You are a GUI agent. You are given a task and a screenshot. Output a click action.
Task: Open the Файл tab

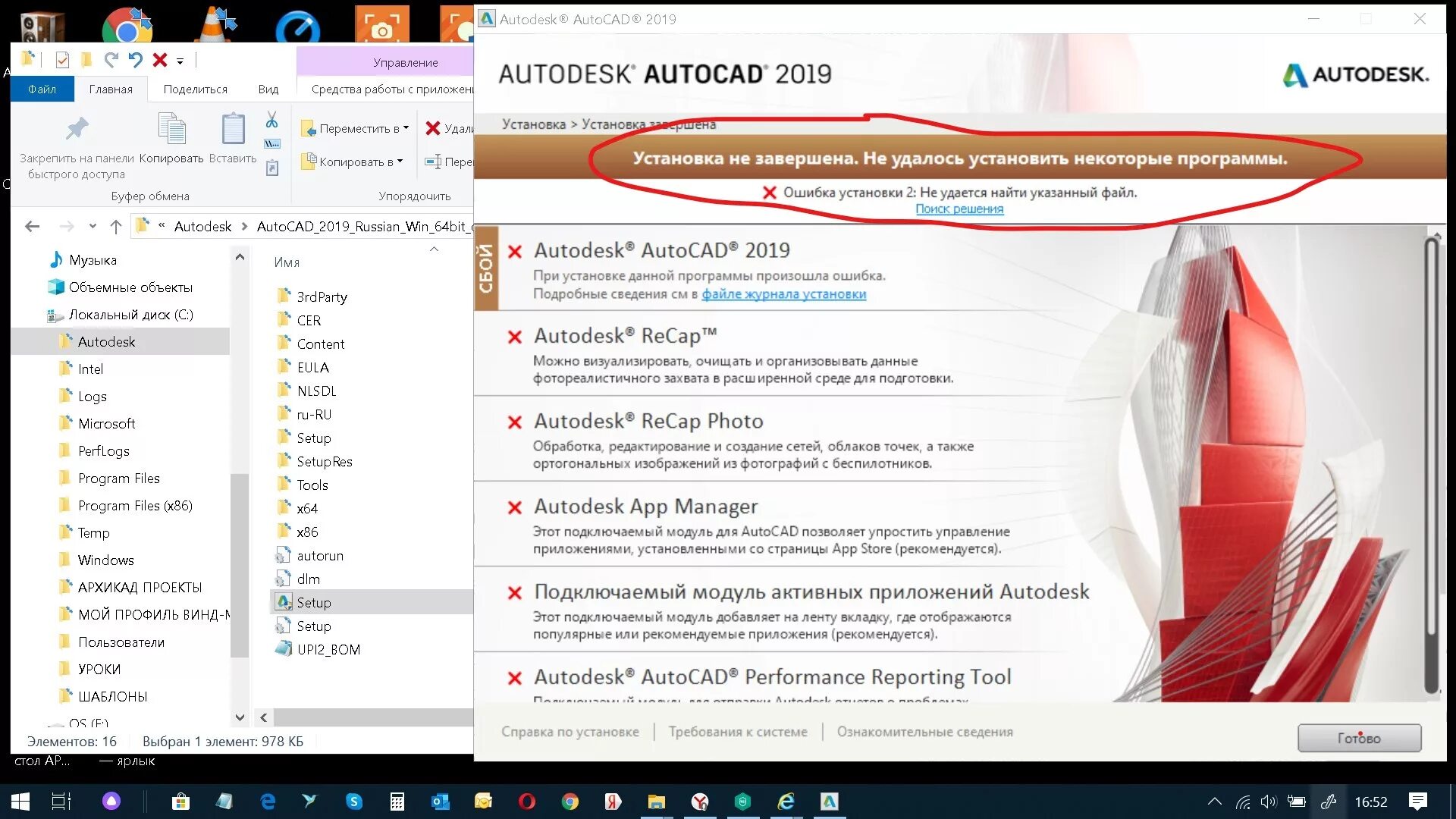point(42,89)
